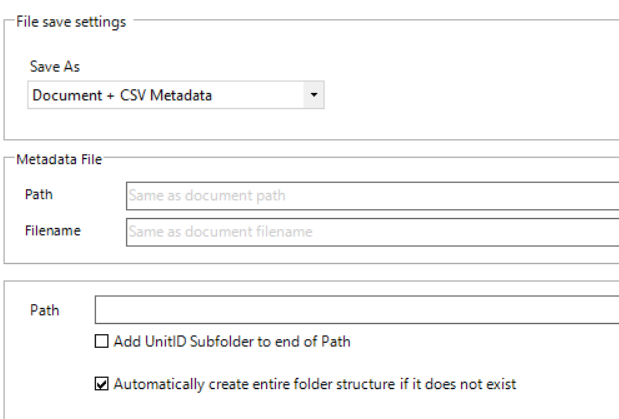This screenshot has width=619, height=419.
Task: Enable Add UnitID Subfolder checkbox
Action: pyautogui.click(x=101, y=341)
